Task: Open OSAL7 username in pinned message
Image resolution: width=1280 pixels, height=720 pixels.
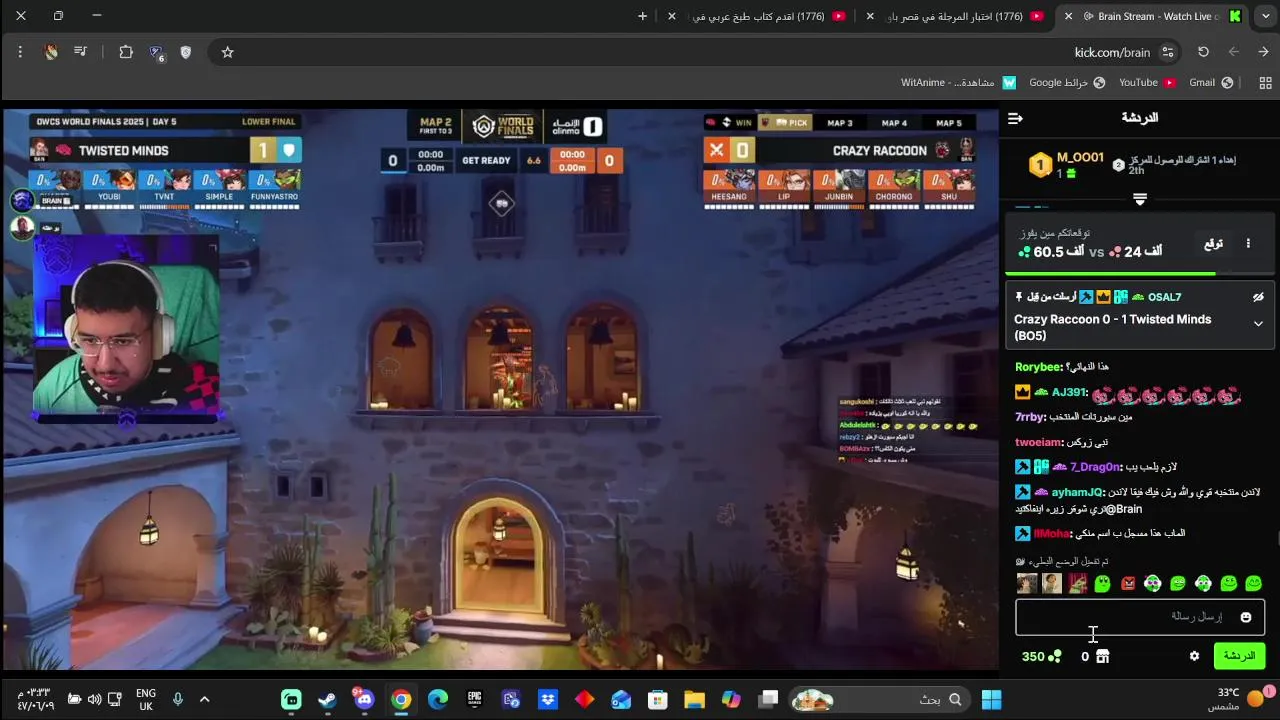Action: [x=1164, y=297]
